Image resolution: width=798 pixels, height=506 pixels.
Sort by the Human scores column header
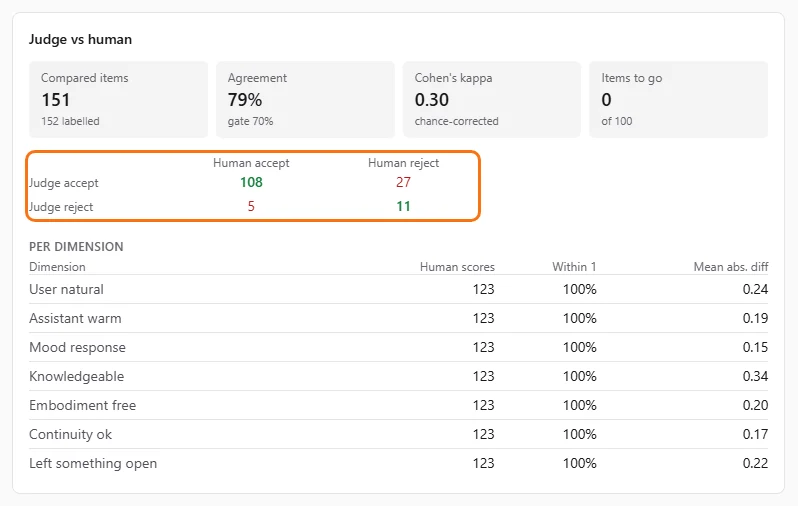pyautogui.click(x=457, y=267)
